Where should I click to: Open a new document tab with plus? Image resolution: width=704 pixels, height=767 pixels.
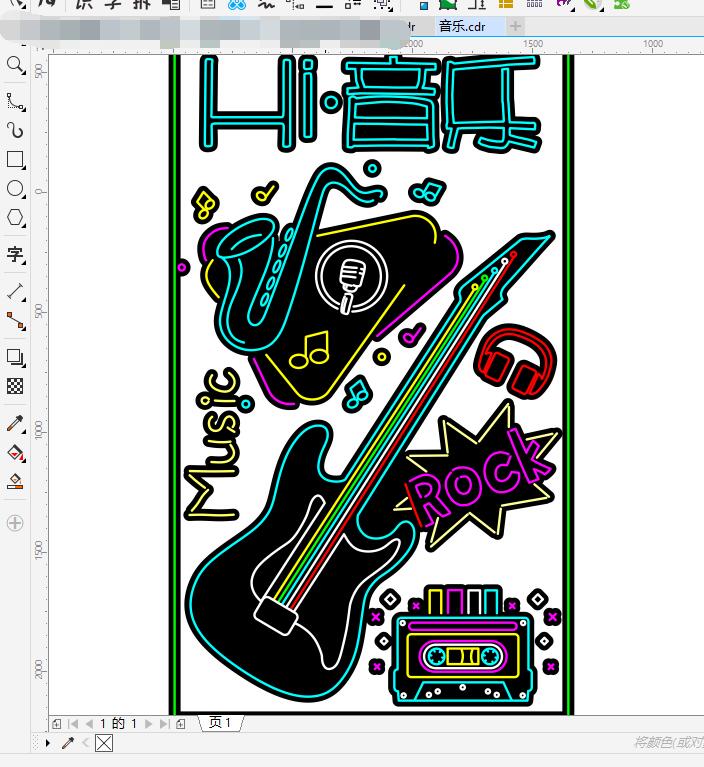515,26
